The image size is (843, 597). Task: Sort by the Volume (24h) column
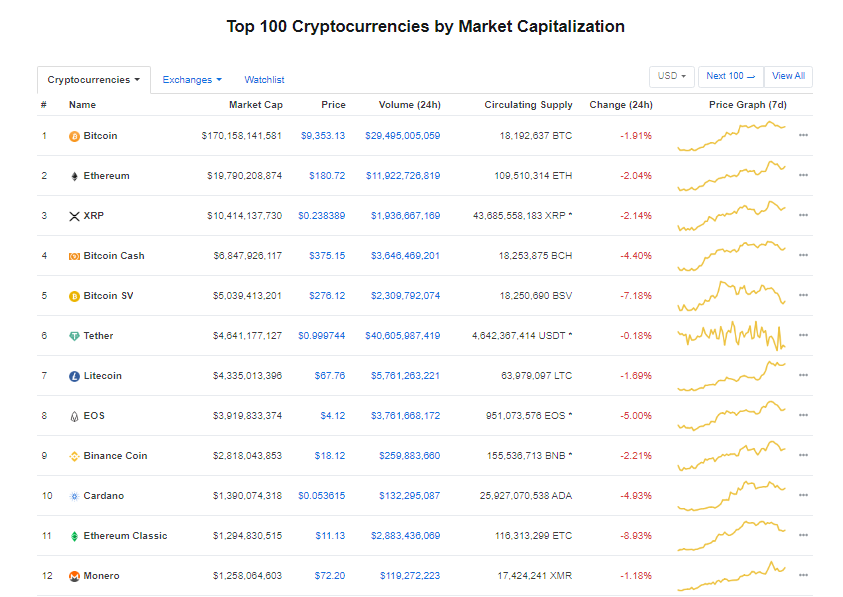(409, 105)
